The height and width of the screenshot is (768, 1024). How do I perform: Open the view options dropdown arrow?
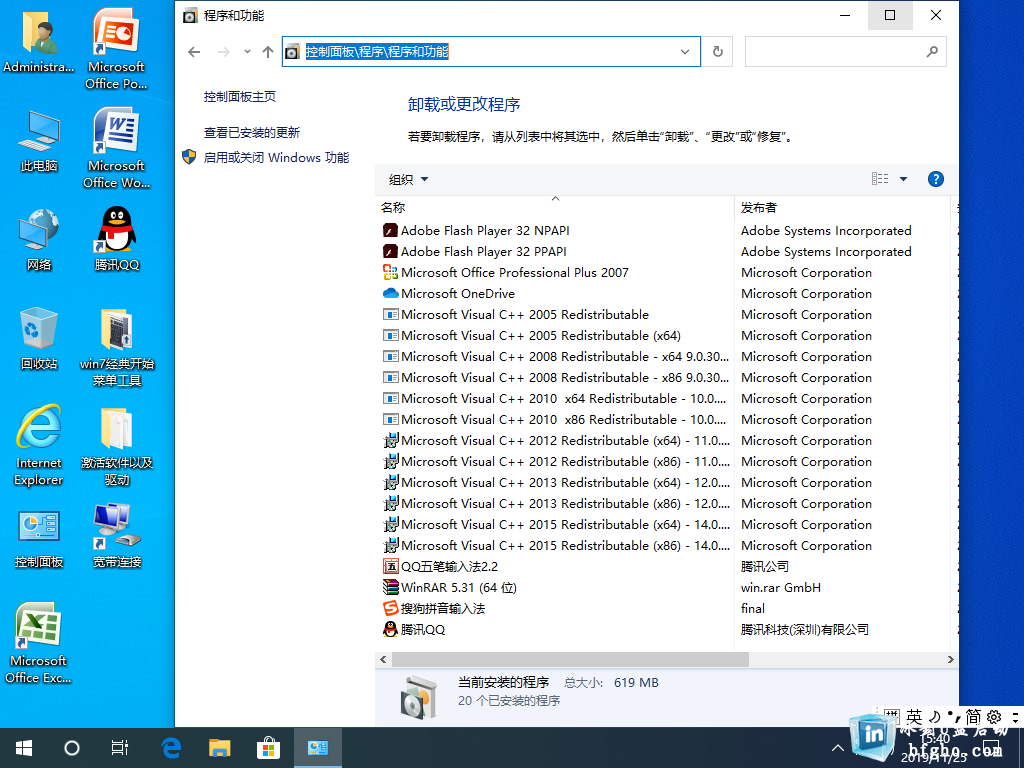903,179
